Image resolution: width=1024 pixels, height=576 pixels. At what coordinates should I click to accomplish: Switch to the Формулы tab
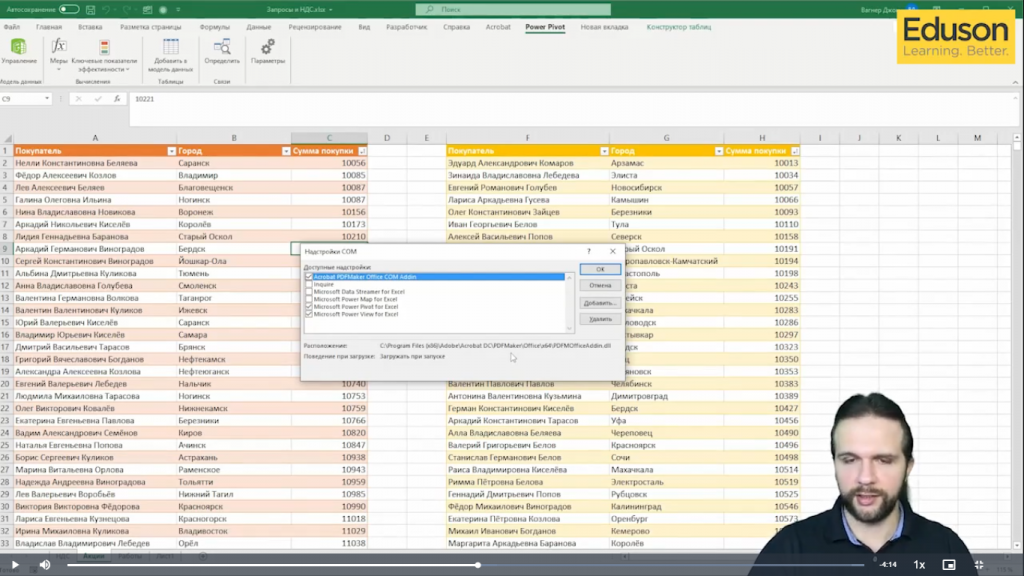click(215, 27)
